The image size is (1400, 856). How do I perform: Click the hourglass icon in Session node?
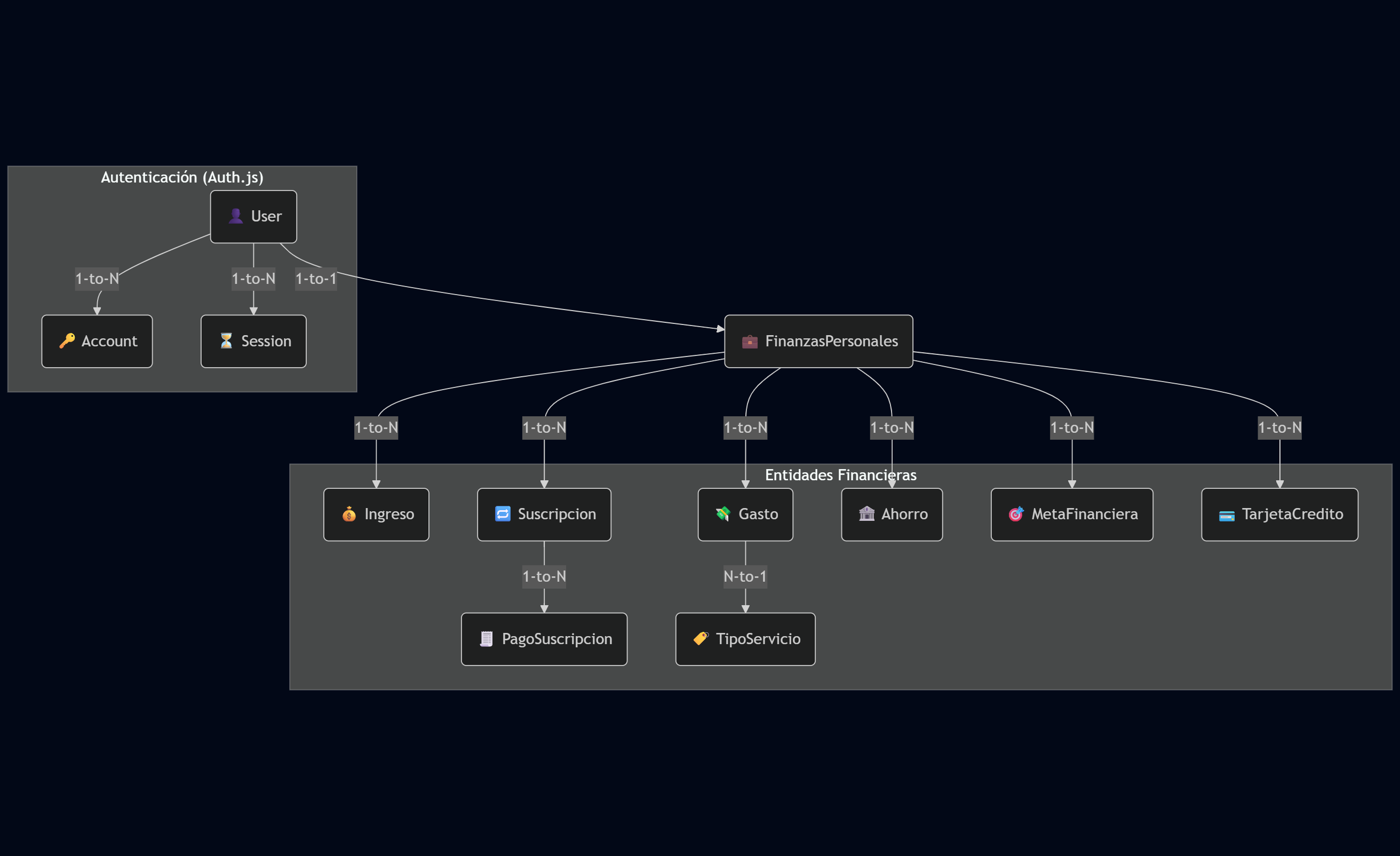[226, 341]
